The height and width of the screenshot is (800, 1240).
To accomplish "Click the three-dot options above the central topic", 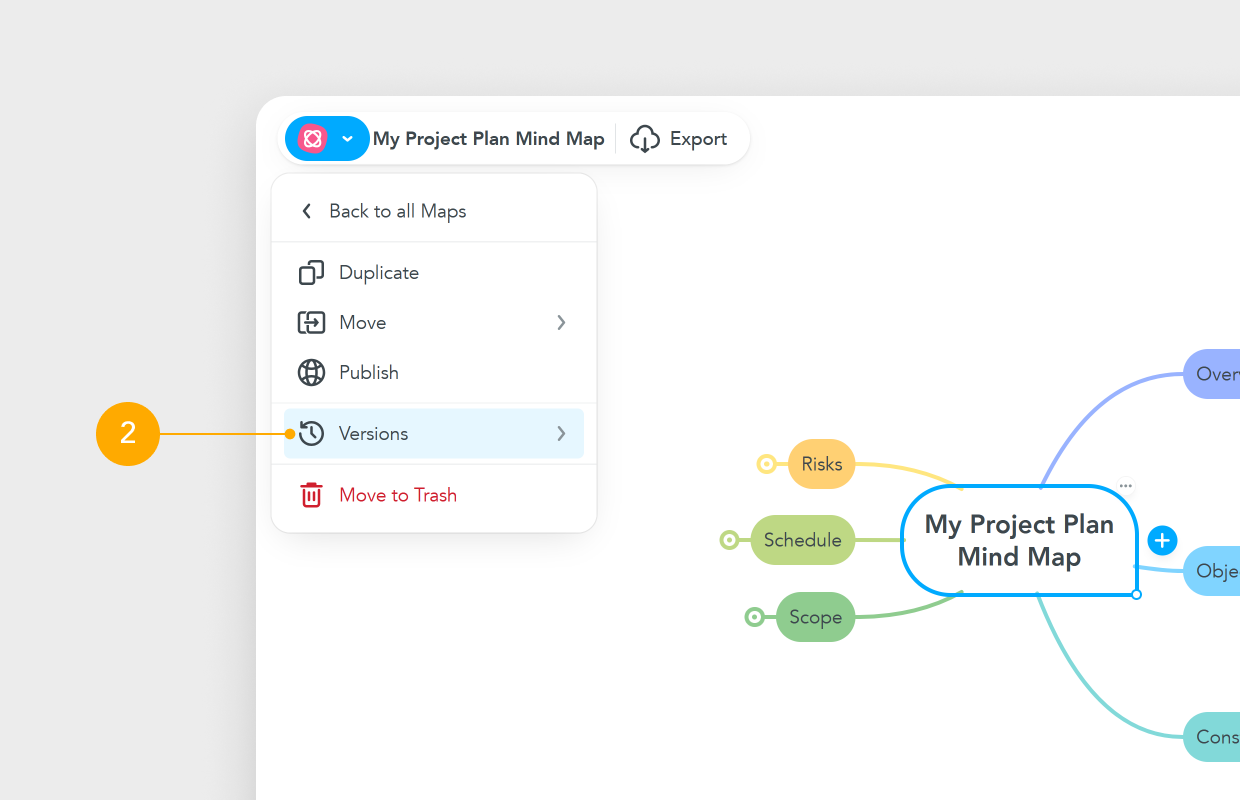I will tap(1125, 486).
